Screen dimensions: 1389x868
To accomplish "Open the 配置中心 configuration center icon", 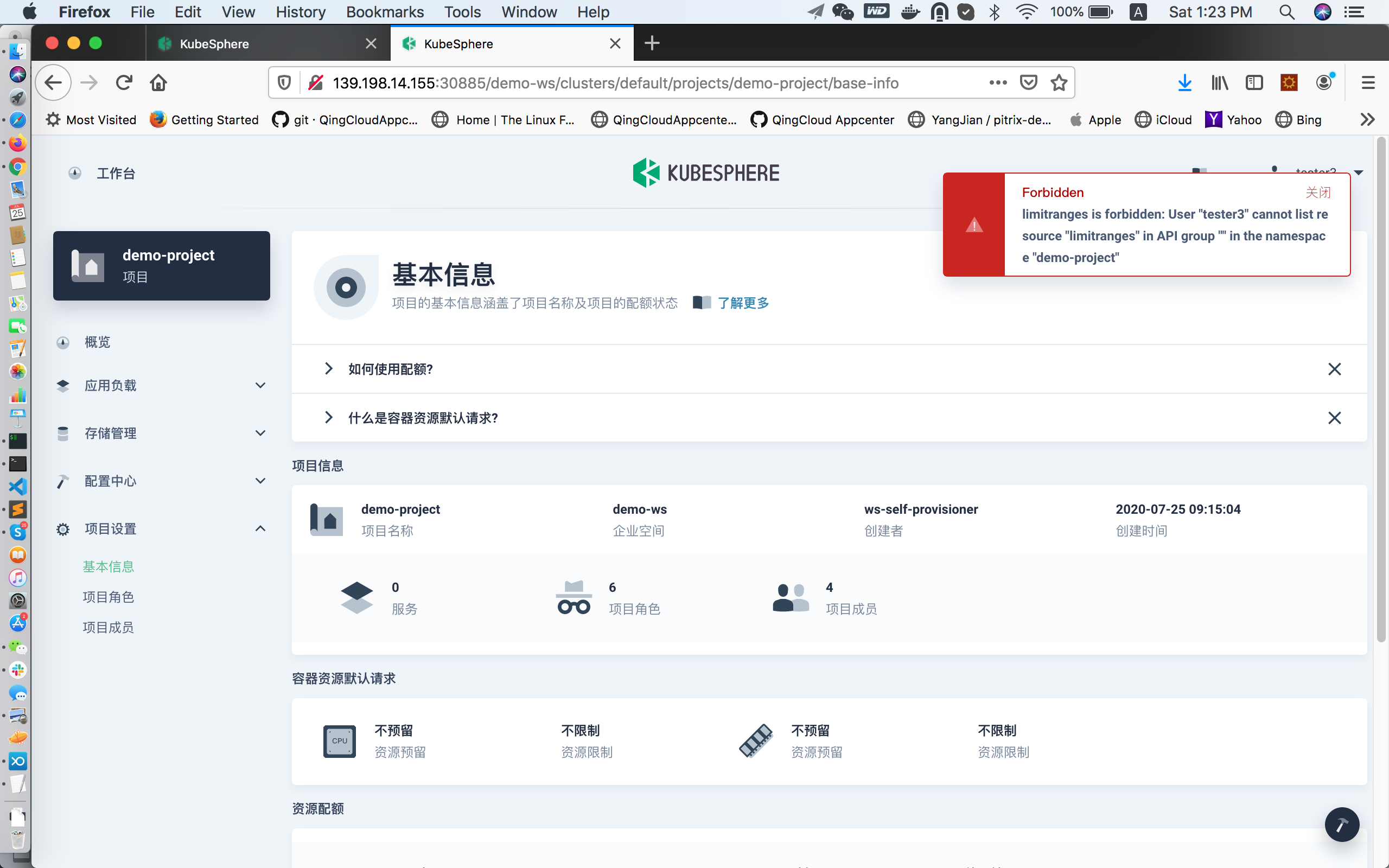I will 63,481.
